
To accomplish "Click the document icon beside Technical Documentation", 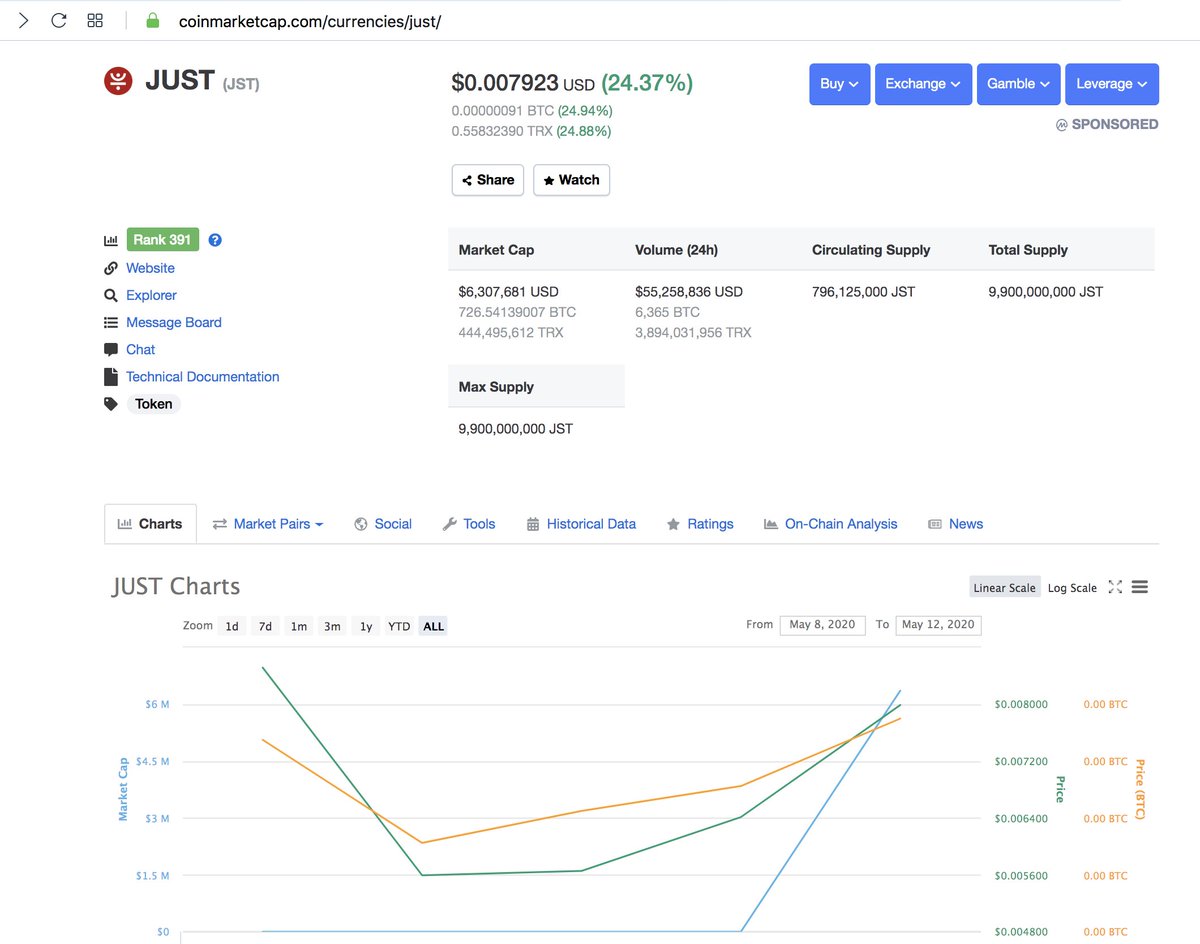I will pyautogui.click(x=111, y=377).
